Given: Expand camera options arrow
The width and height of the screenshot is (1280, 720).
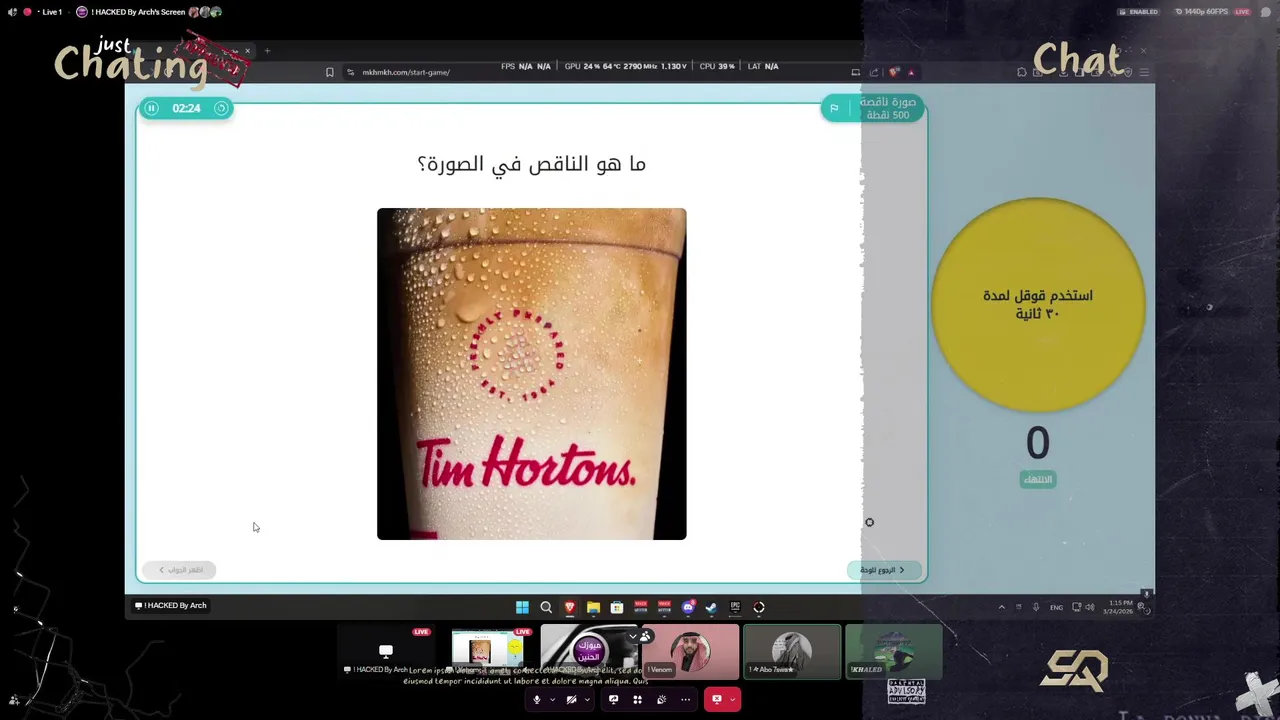Looking at the screenshot, I should 587,700.
